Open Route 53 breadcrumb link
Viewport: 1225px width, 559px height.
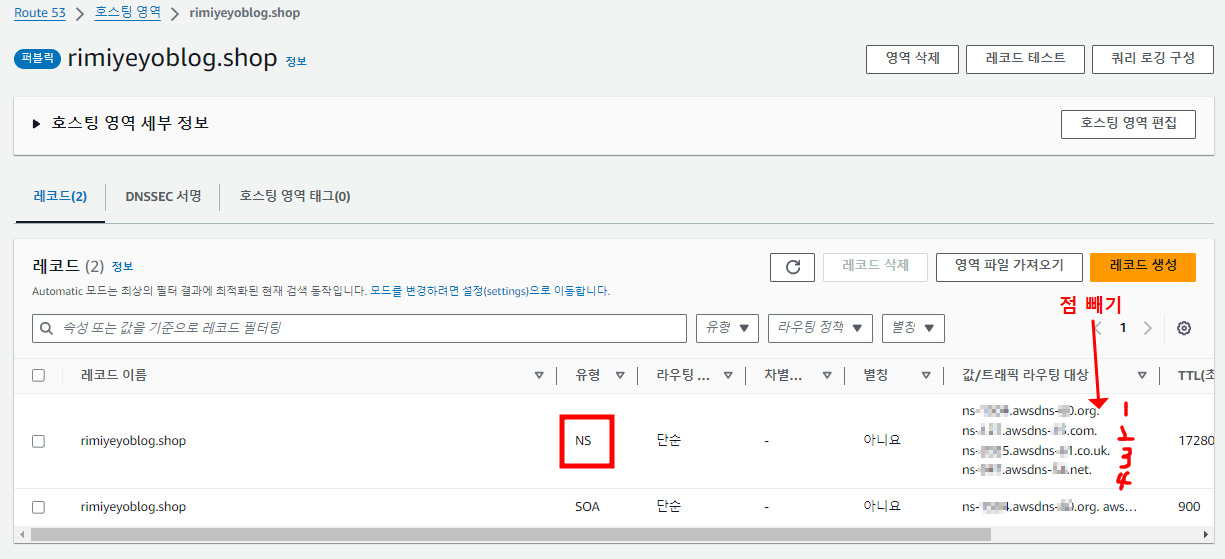coord(42,13)
